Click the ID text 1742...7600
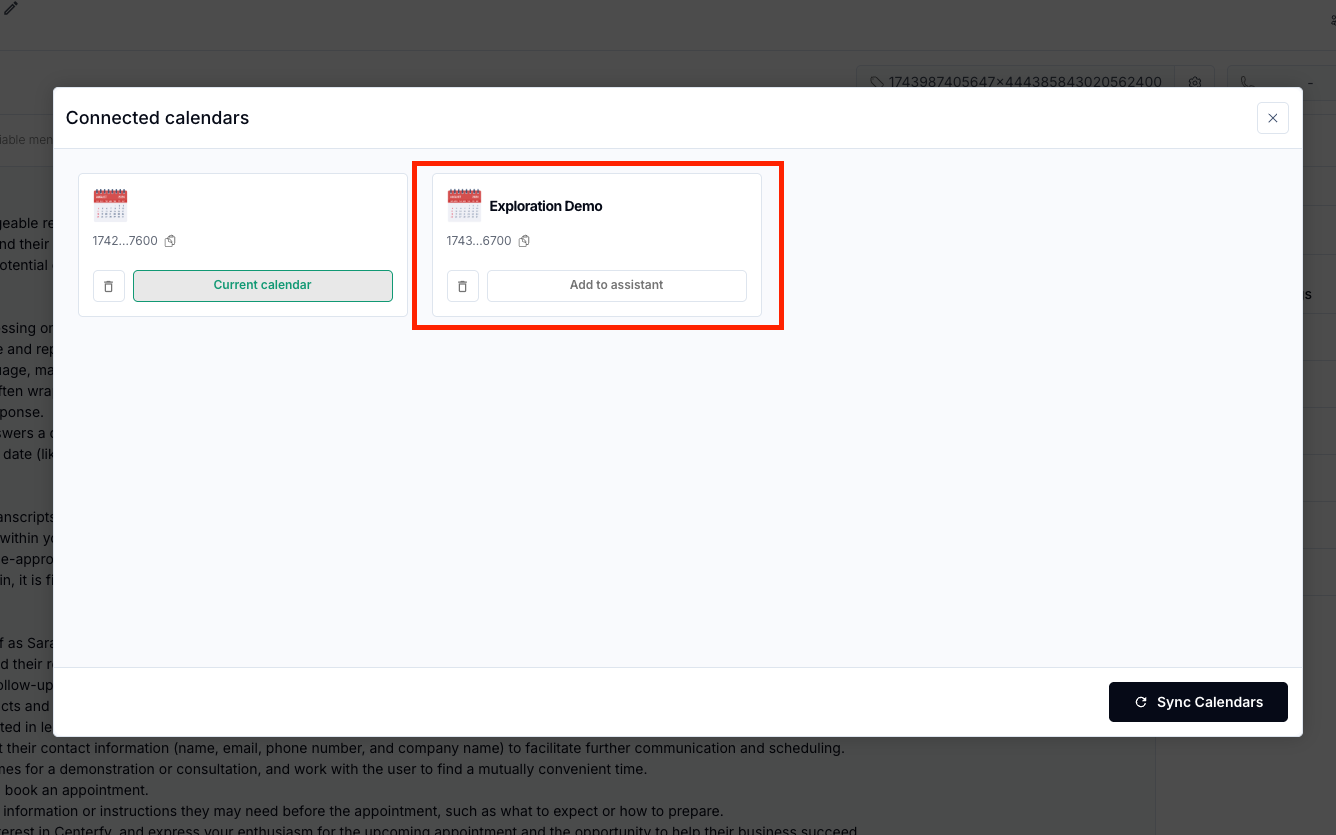Screen dimensions: 1336x835 click(125, 241)
